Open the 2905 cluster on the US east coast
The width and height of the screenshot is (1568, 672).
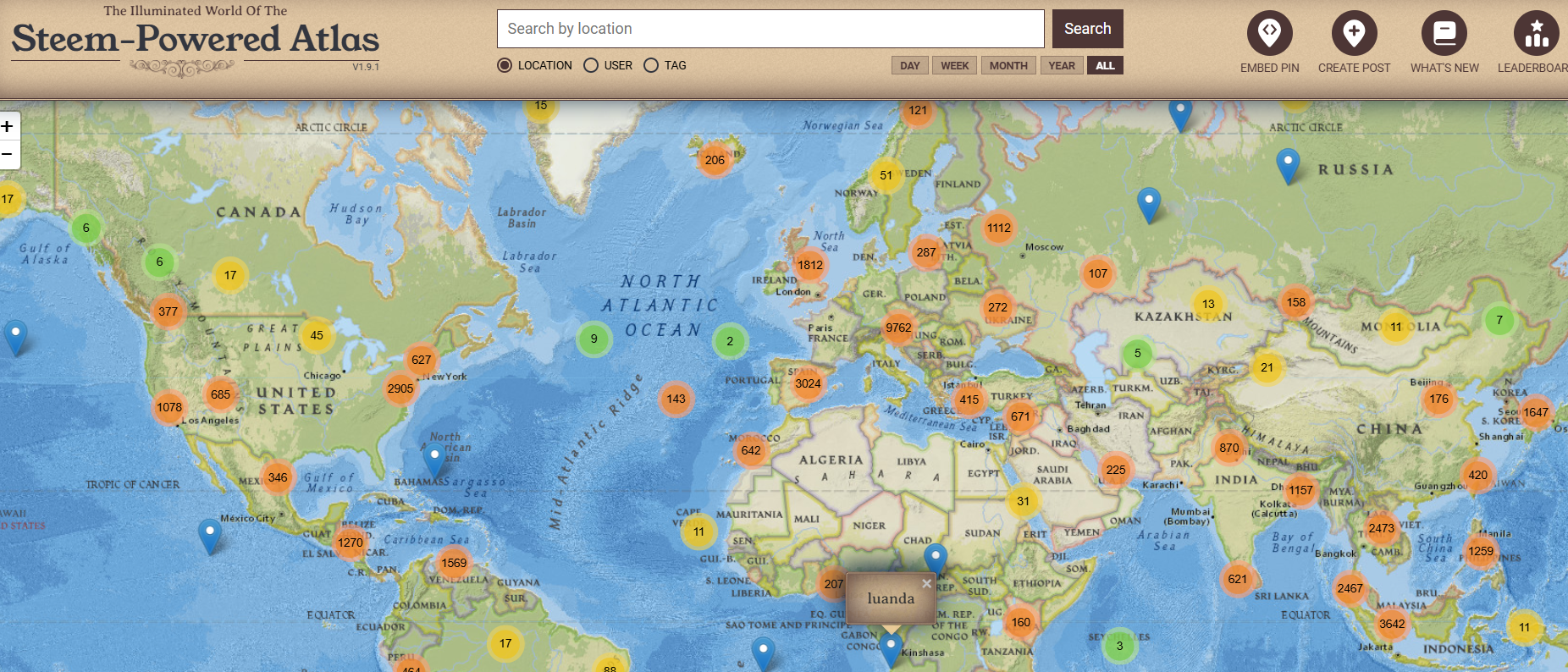(x=400, y=388)
